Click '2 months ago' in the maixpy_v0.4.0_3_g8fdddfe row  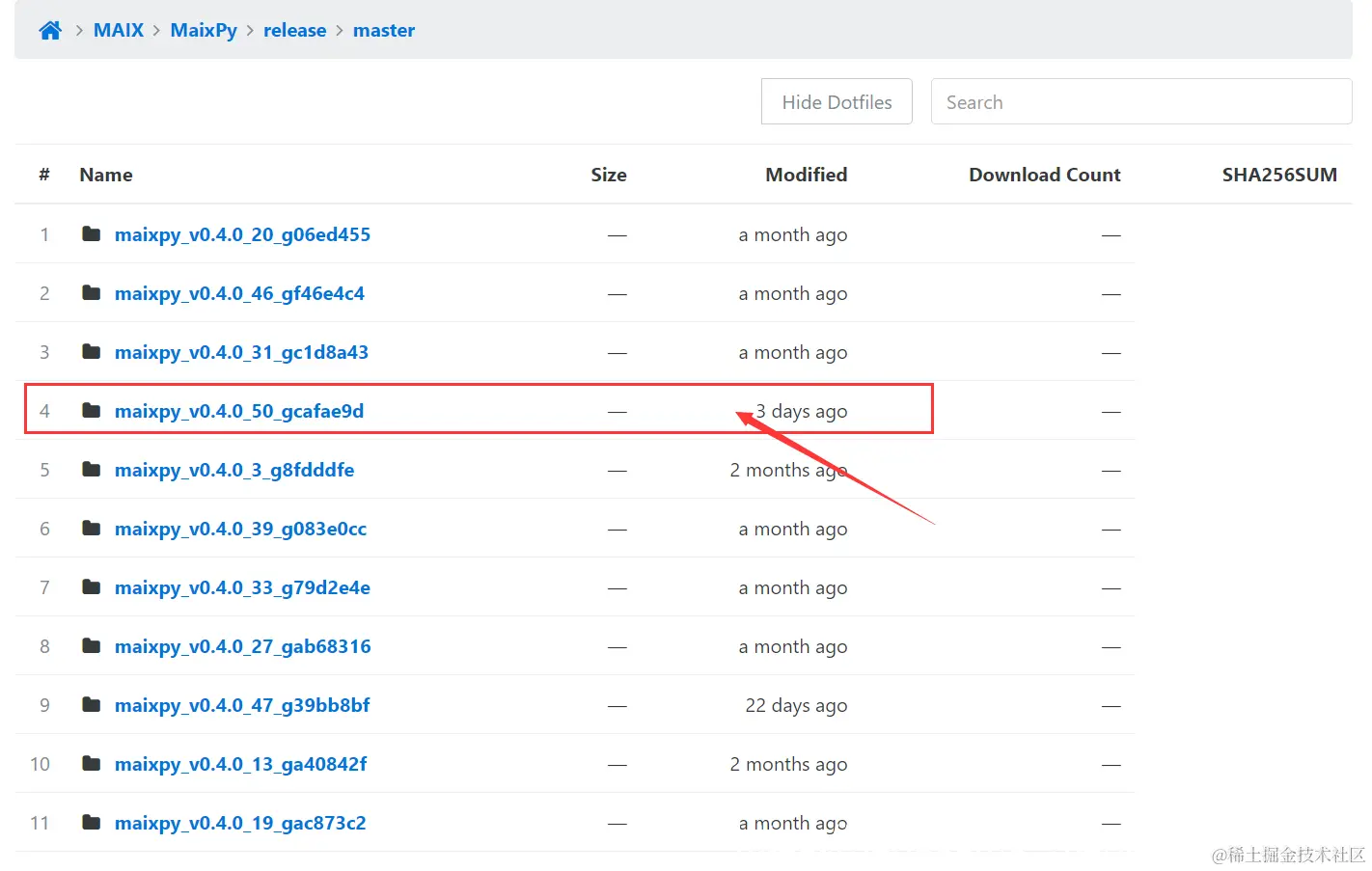[x=788, y=471]
